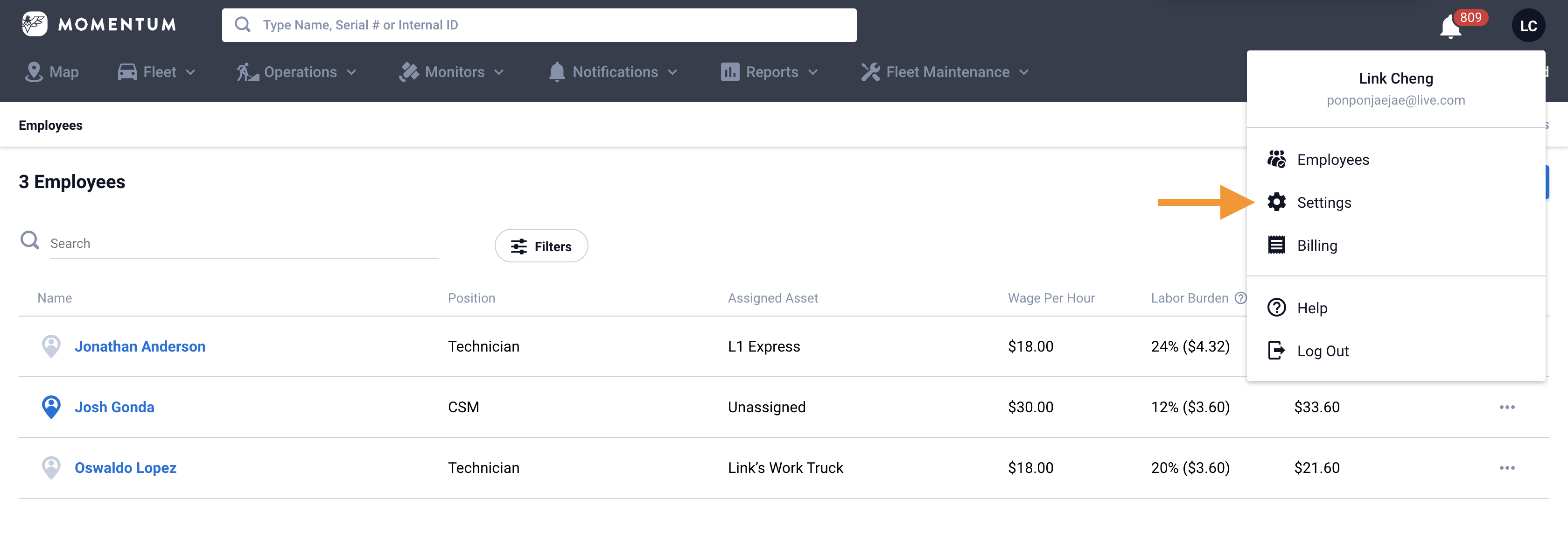
Task: Open Josh Gonda's employee profile
Action: pos(114,407)
